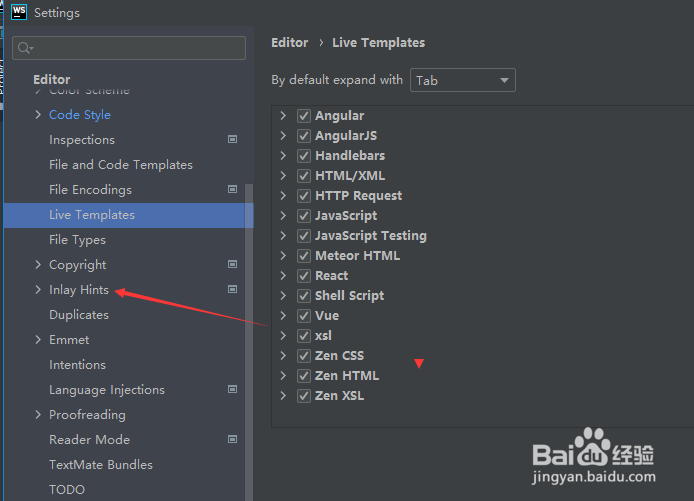
Task: Click the project-level icon beside Inlay Hints
Action: (x=233, y=290)
